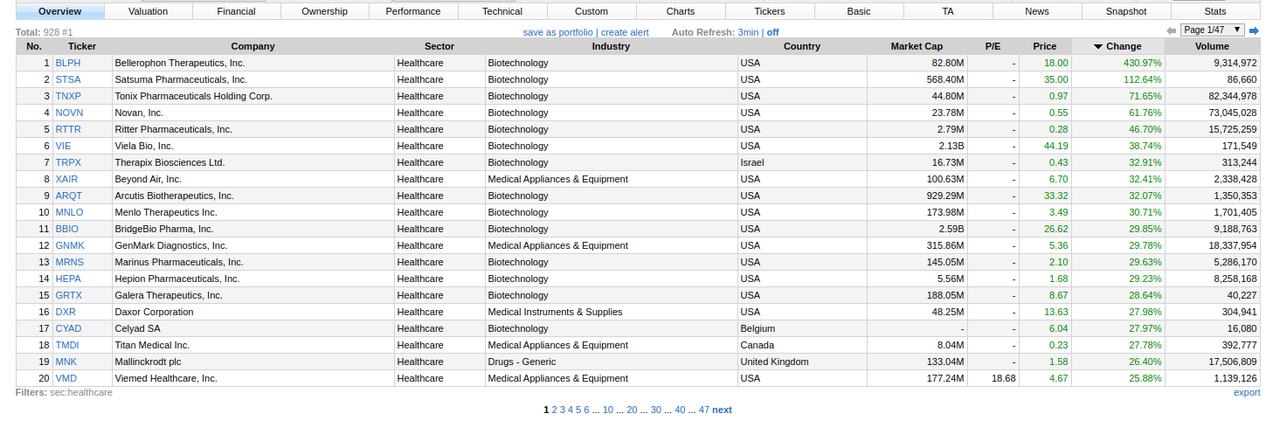Open the Page 1/47 dropdown
The height and width of the screenshot is (447, 1280).
coord(1213,30)
